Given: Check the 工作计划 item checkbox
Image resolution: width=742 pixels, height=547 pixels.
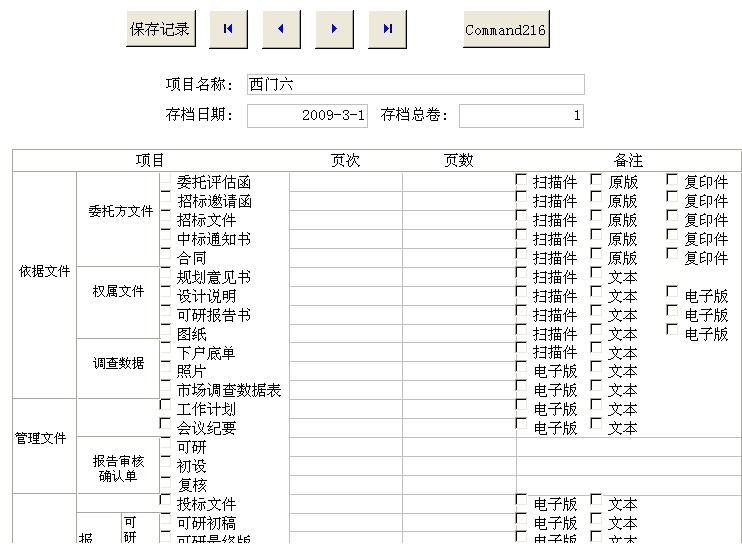Looking at the screenshot, I should point(165,405).
